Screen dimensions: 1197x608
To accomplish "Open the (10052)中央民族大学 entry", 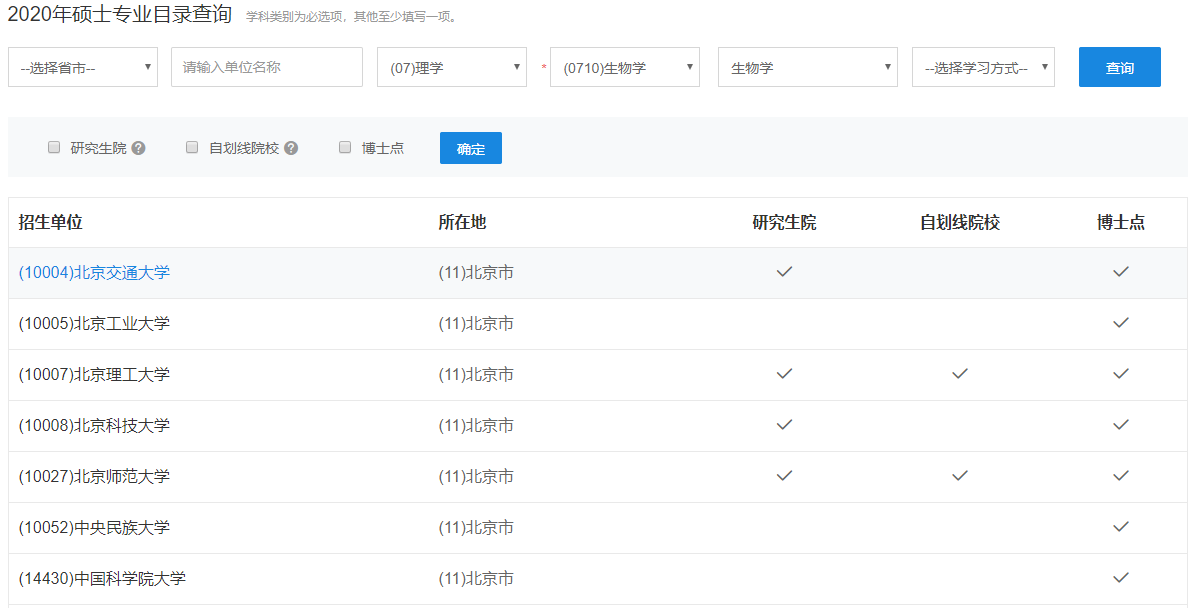I will (x=94, y=528).
